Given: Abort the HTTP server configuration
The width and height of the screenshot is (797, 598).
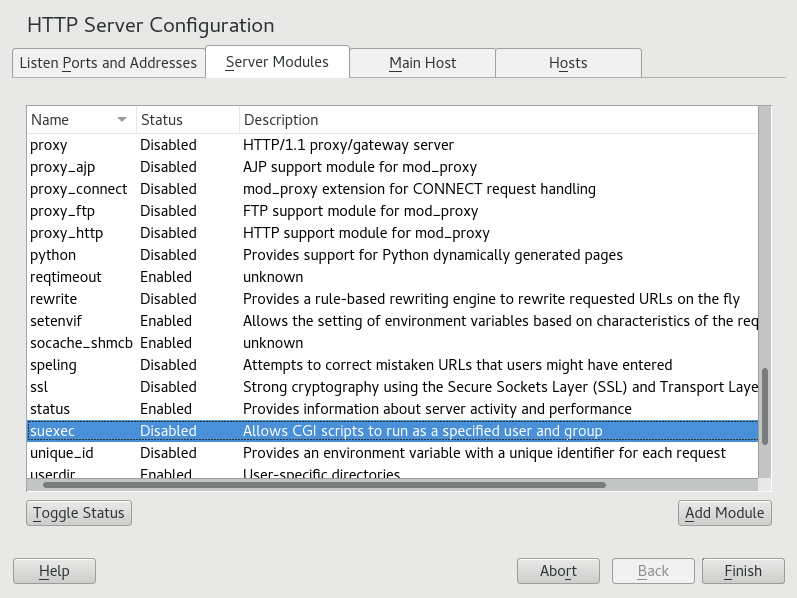Looking at the screenshot, I should coord(558,571).
